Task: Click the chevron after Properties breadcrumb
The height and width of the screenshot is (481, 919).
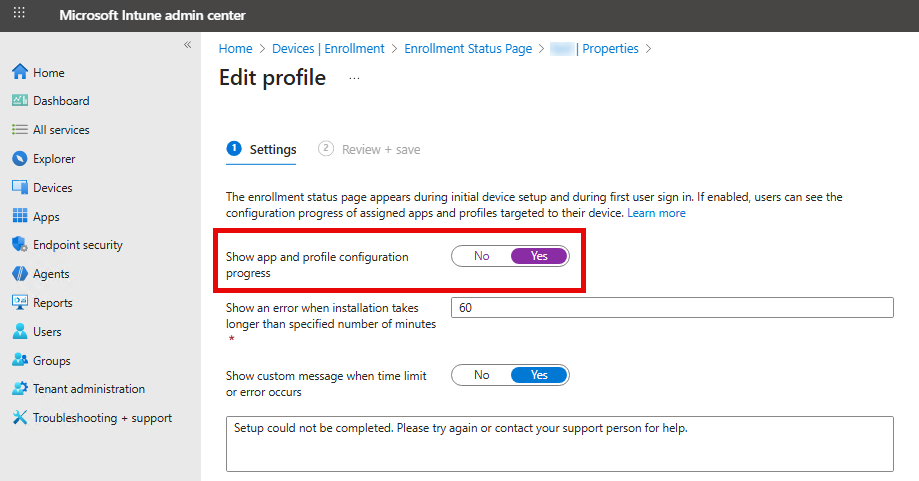Action: pos(648,49)
